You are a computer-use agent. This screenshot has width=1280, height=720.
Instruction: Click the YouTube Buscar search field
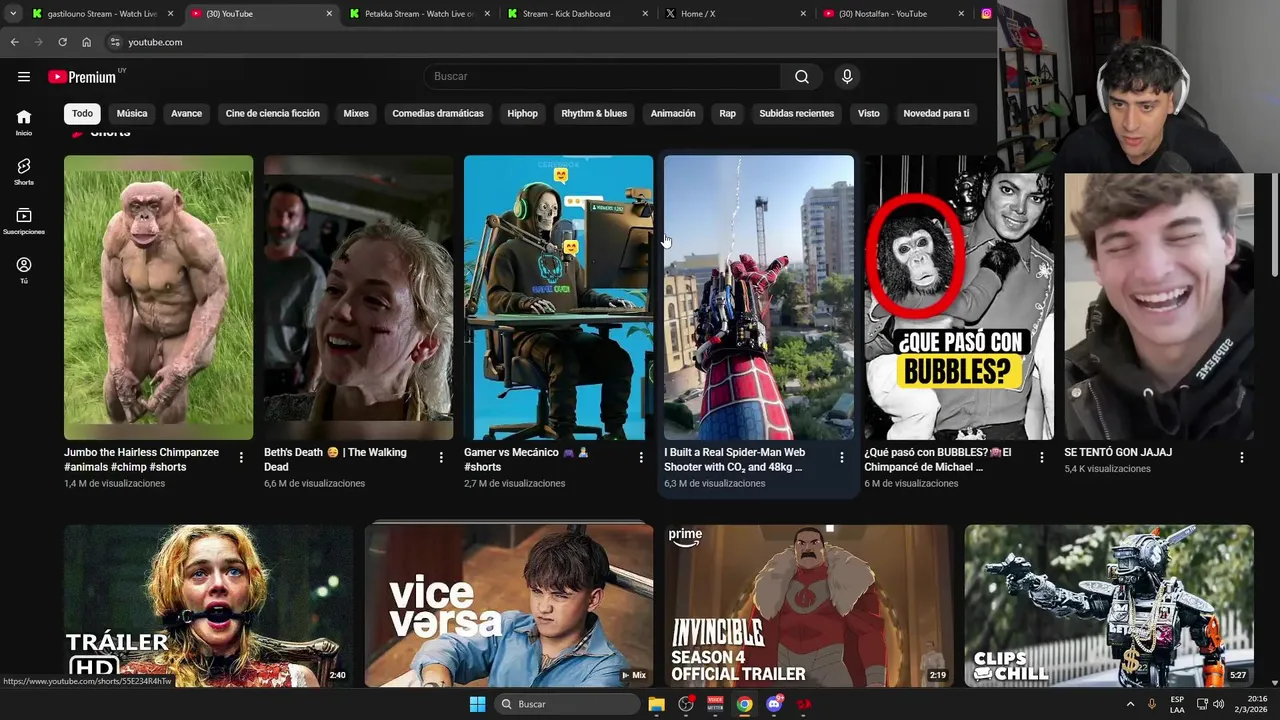602,77
